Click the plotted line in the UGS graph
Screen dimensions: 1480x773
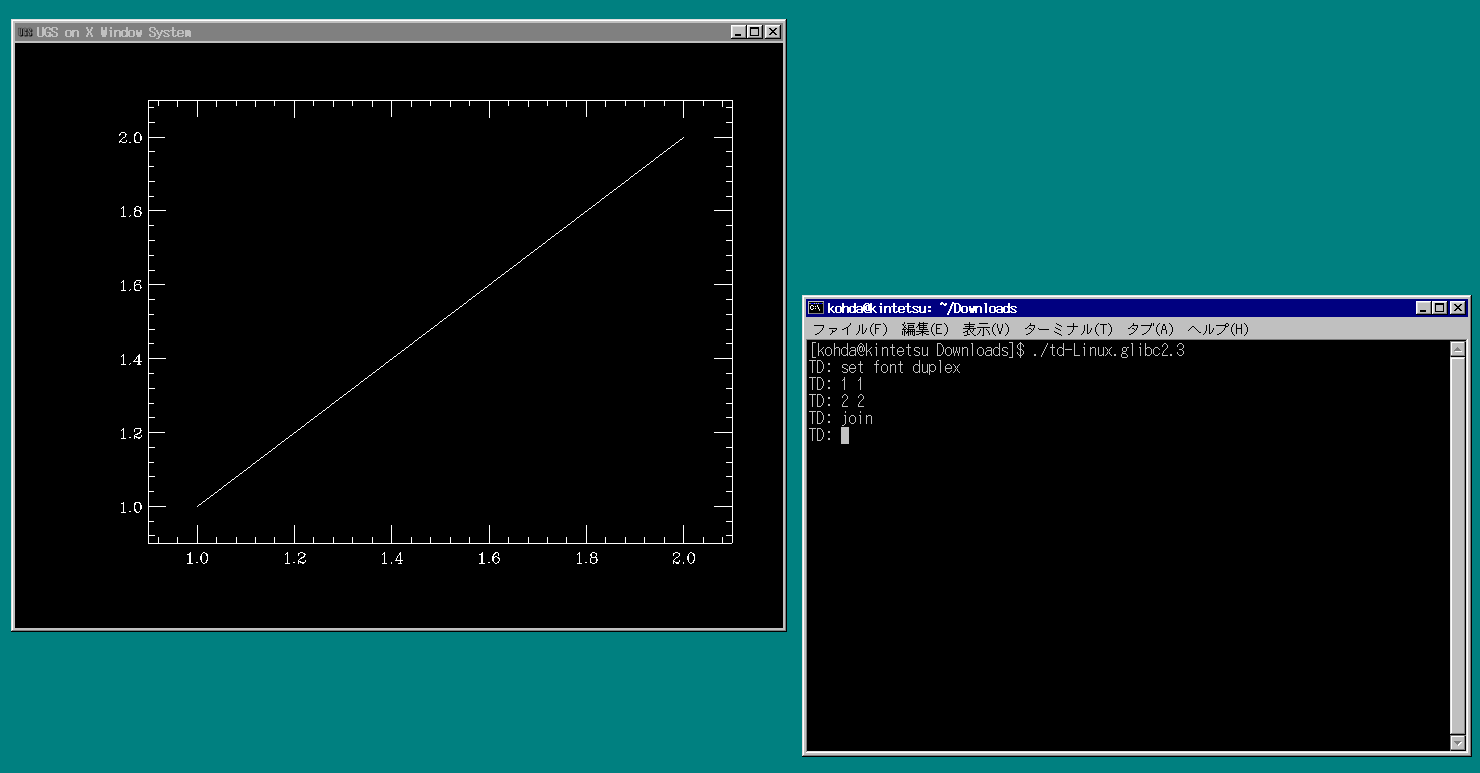[x=440, y=322]
